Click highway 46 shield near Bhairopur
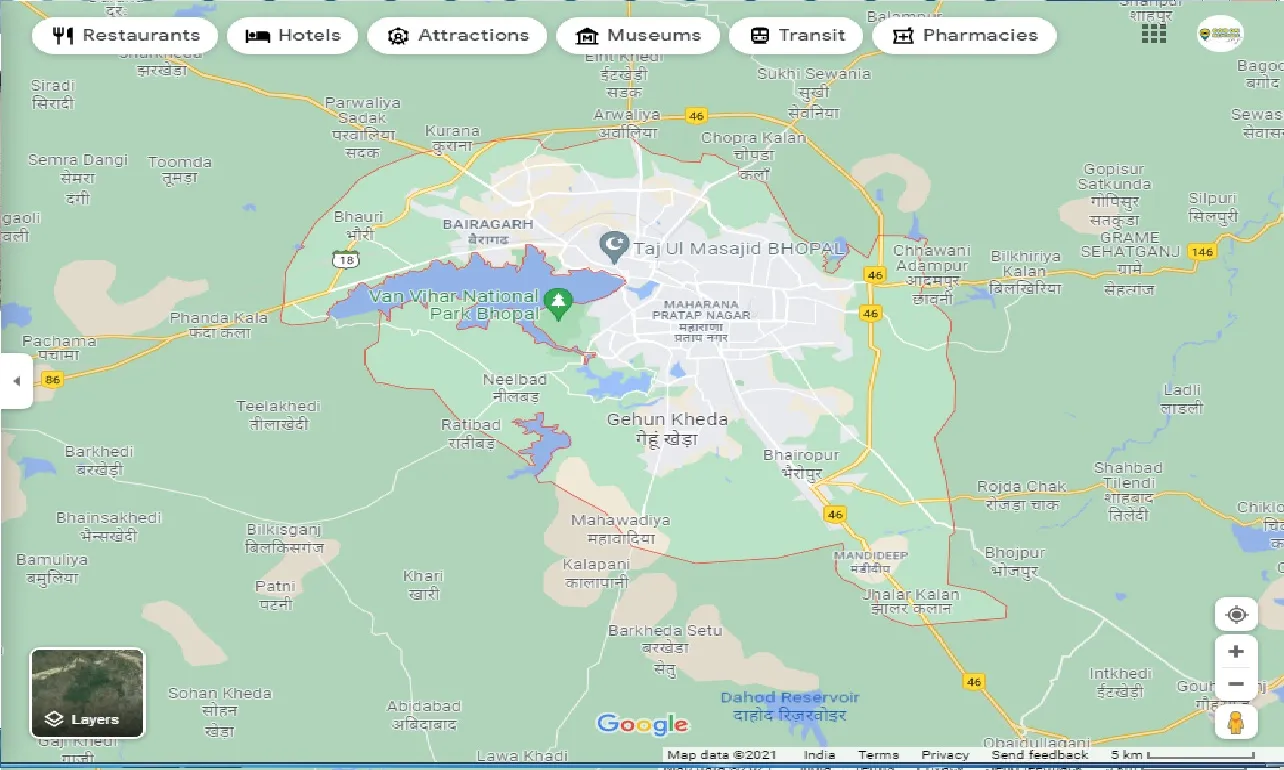The height and width of the screenshot is (770, 1284). point(836,514)
